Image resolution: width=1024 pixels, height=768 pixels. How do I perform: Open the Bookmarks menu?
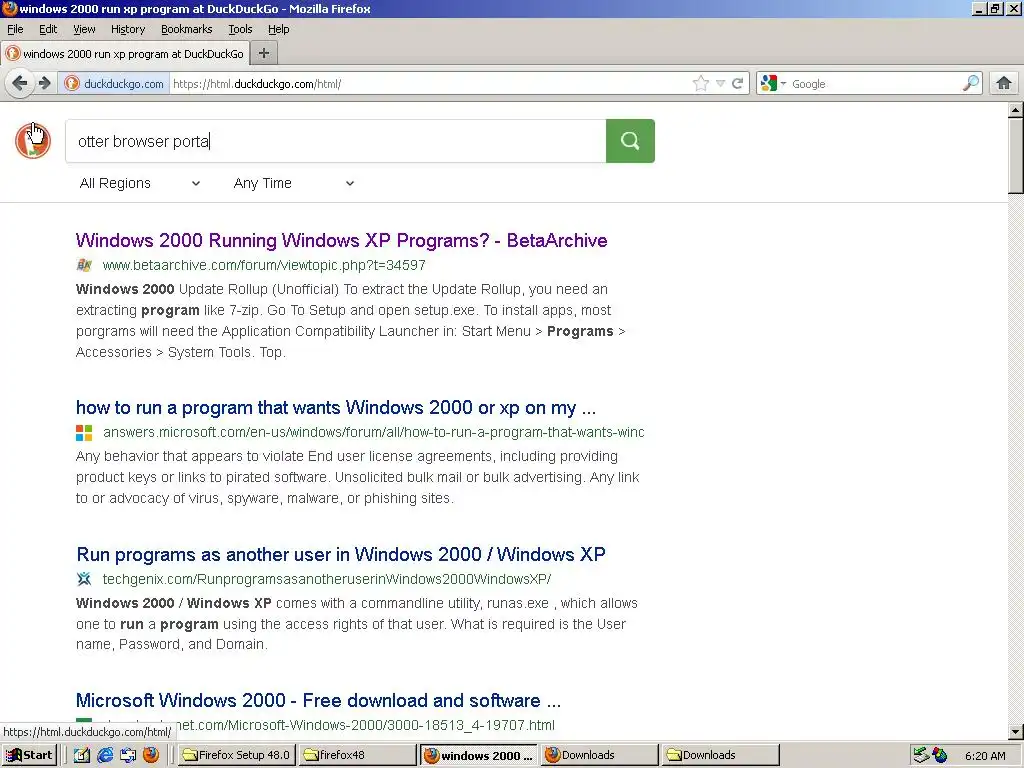point(187,29)
